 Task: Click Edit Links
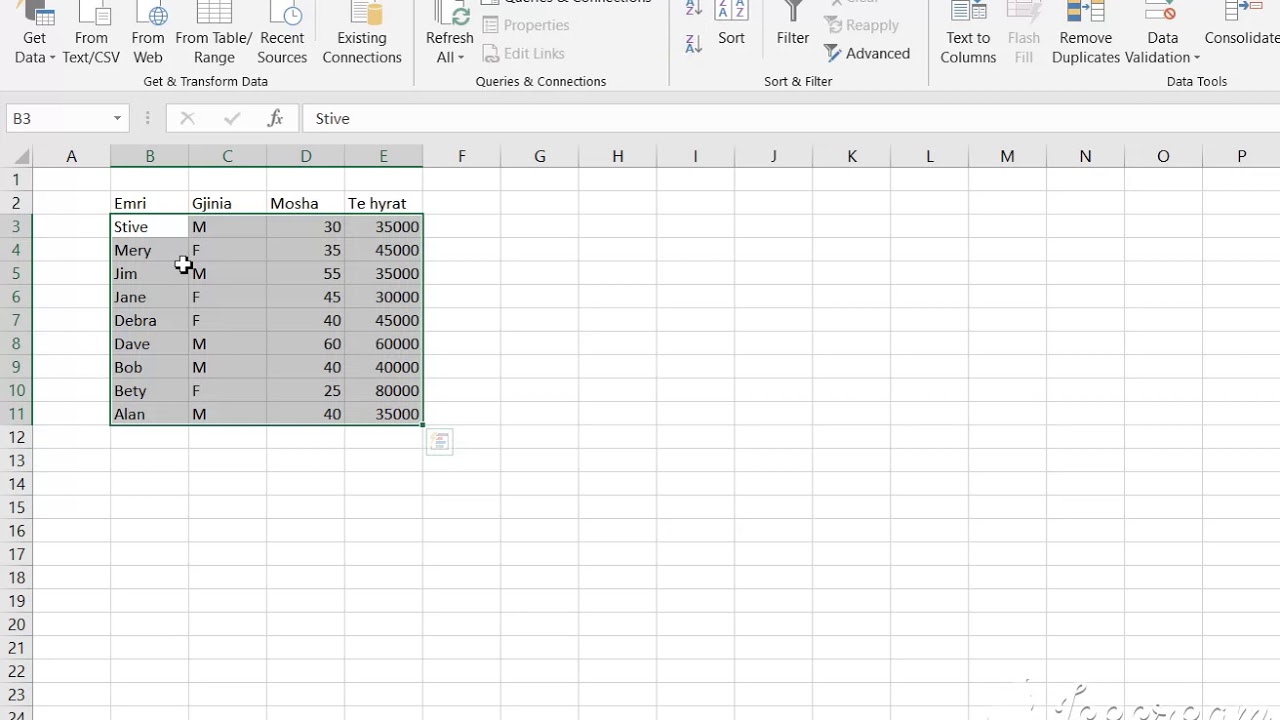coord(523,53)
